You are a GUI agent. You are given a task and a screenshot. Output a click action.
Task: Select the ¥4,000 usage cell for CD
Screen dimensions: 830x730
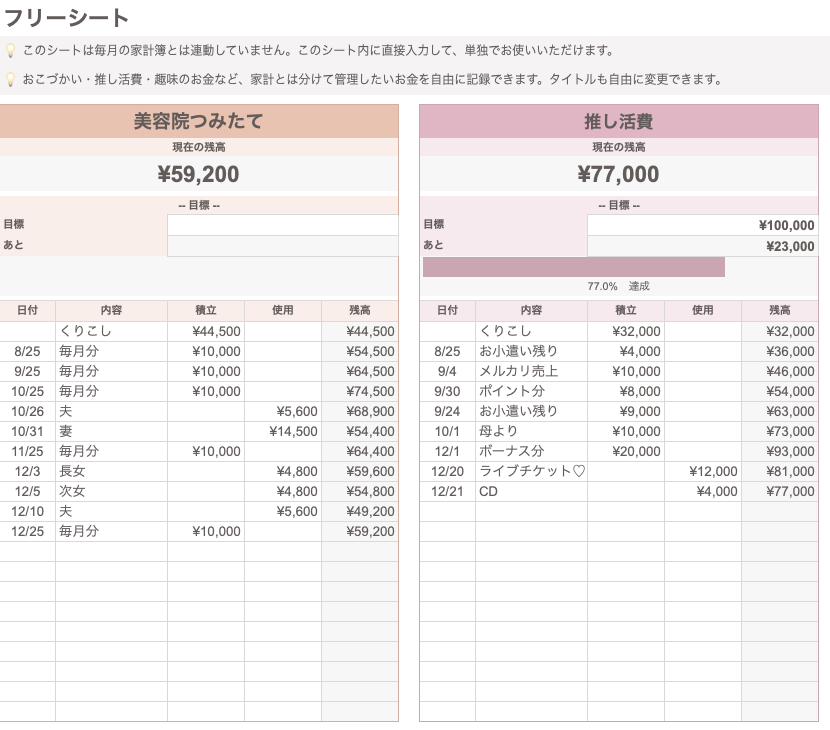pyautogui.click(x=702, y=491)
